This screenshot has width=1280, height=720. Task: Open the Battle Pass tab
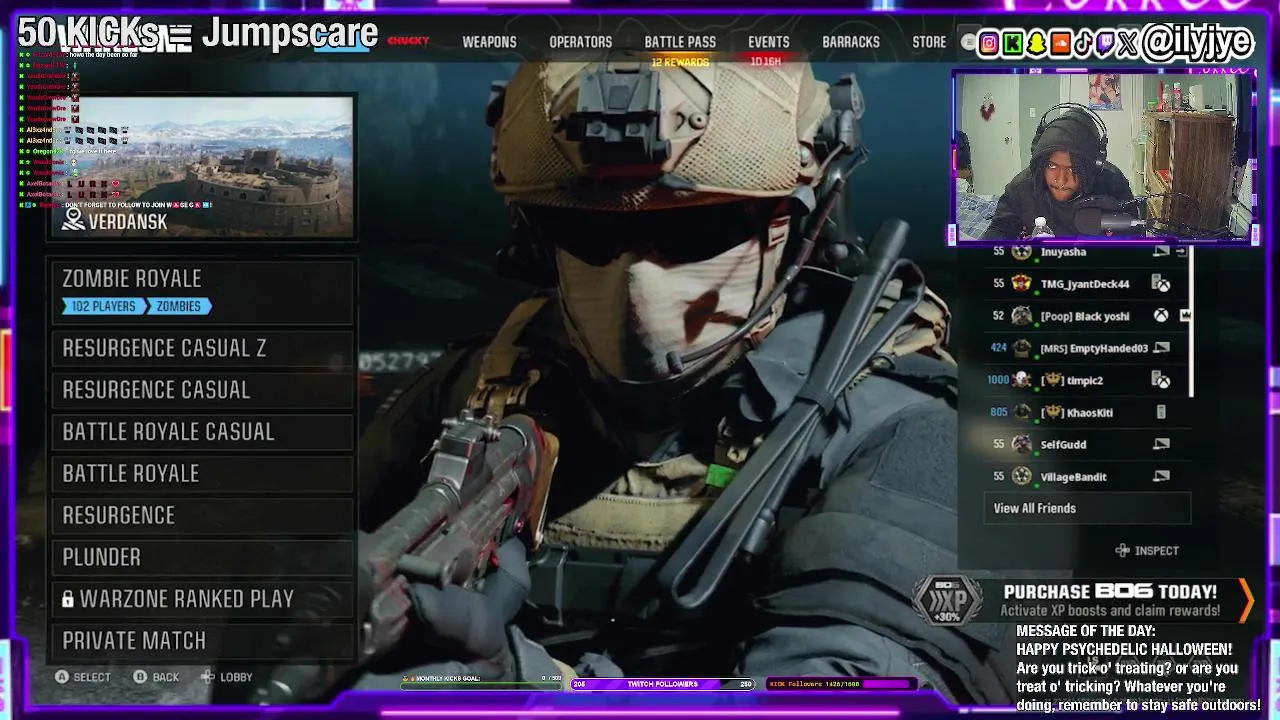(x=680, y=42)
